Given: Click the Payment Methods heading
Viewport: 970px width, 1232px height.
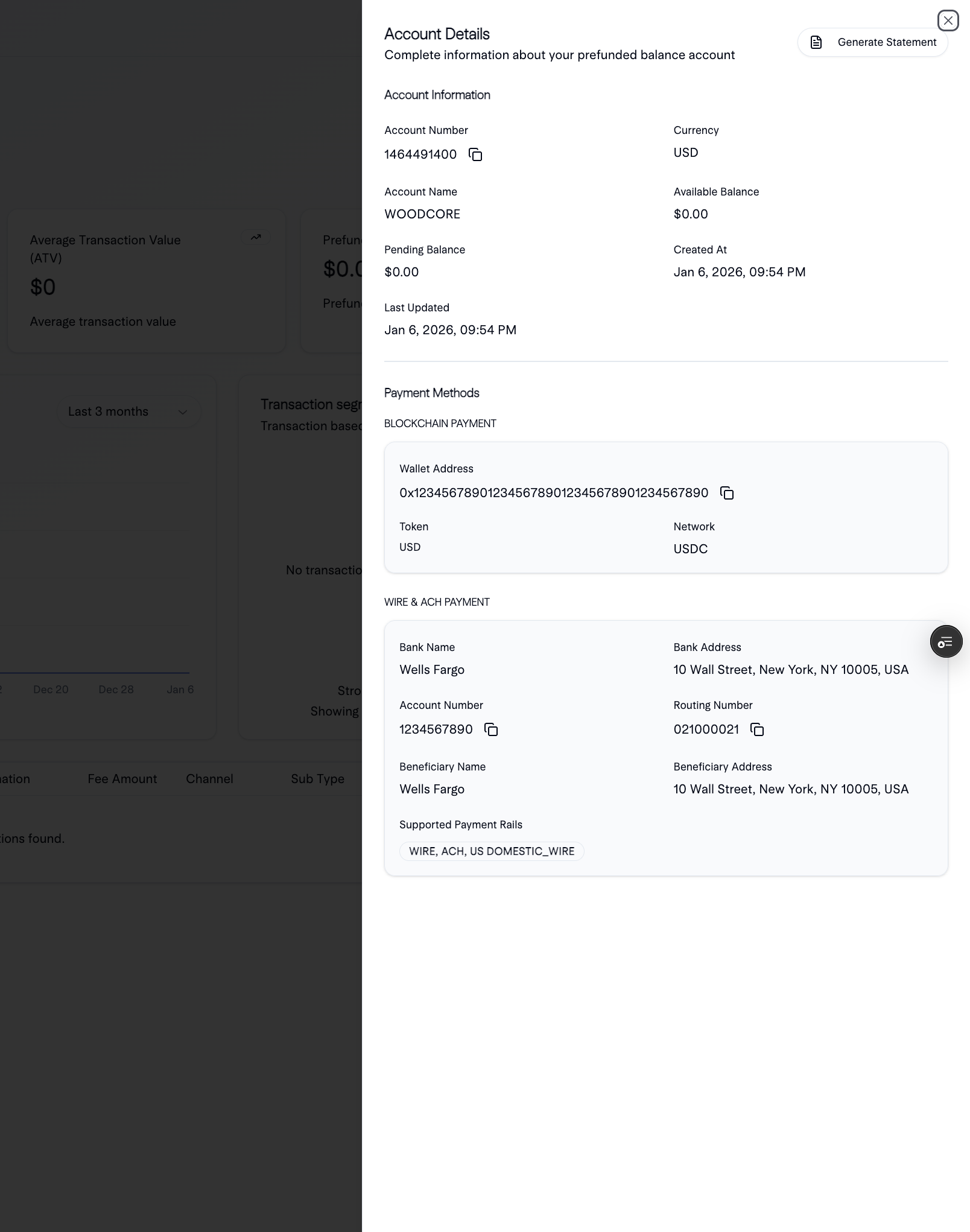Looking at the screenshot, I should (432, 393).
